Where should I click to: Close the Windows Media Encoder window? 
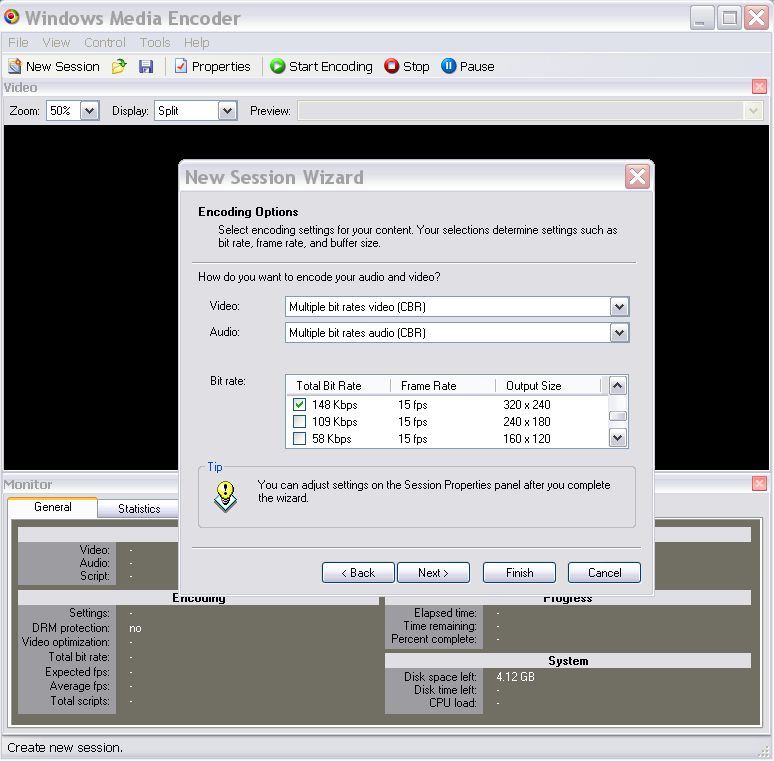coord(757,18)
